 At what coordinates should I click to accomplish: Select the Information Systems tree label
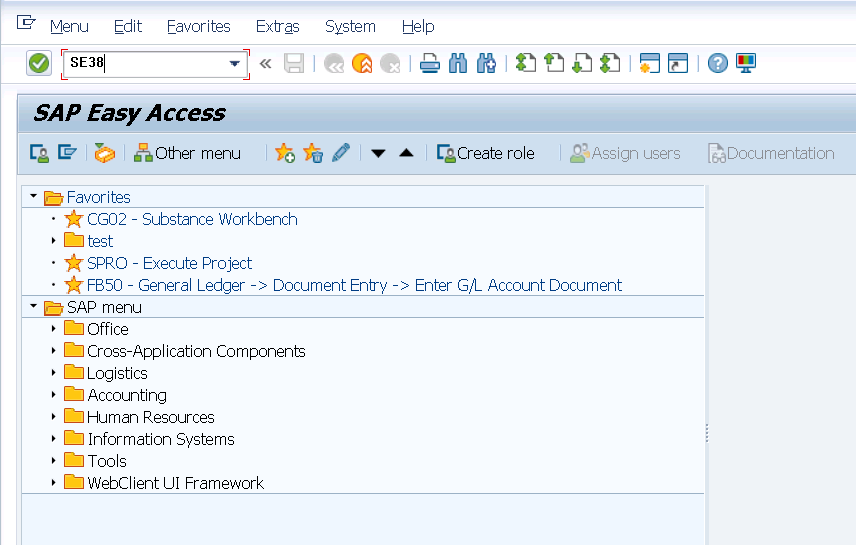(x=161, y=439)
